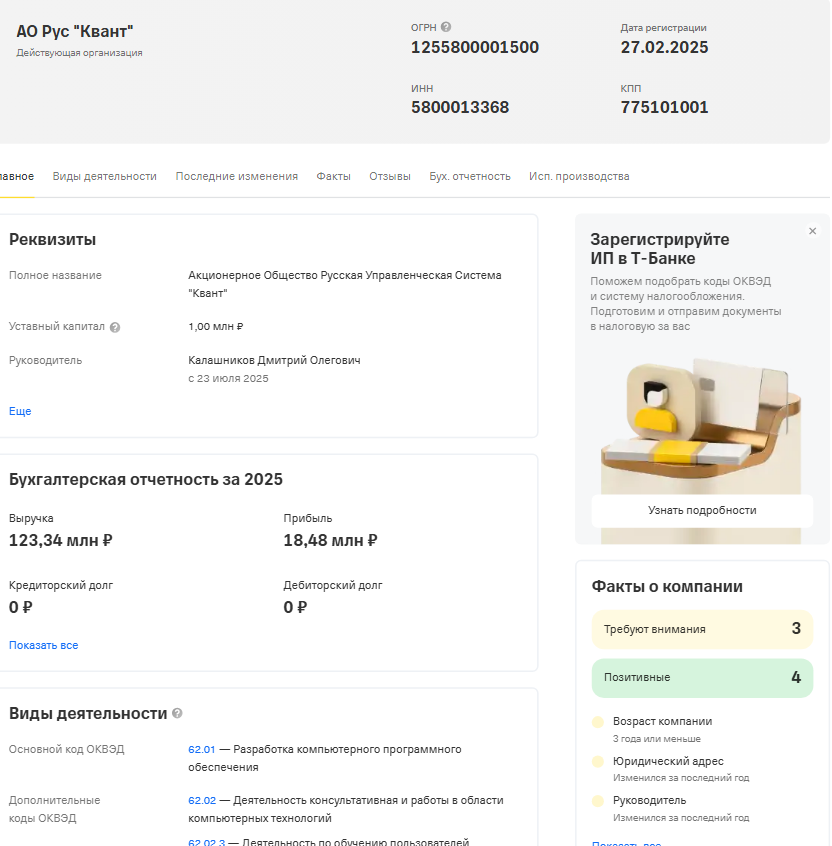Click the ОГРН number 1255800001500
Viewport: 832px width, 846px height.
pyautogui.click(x=475, y=47)
